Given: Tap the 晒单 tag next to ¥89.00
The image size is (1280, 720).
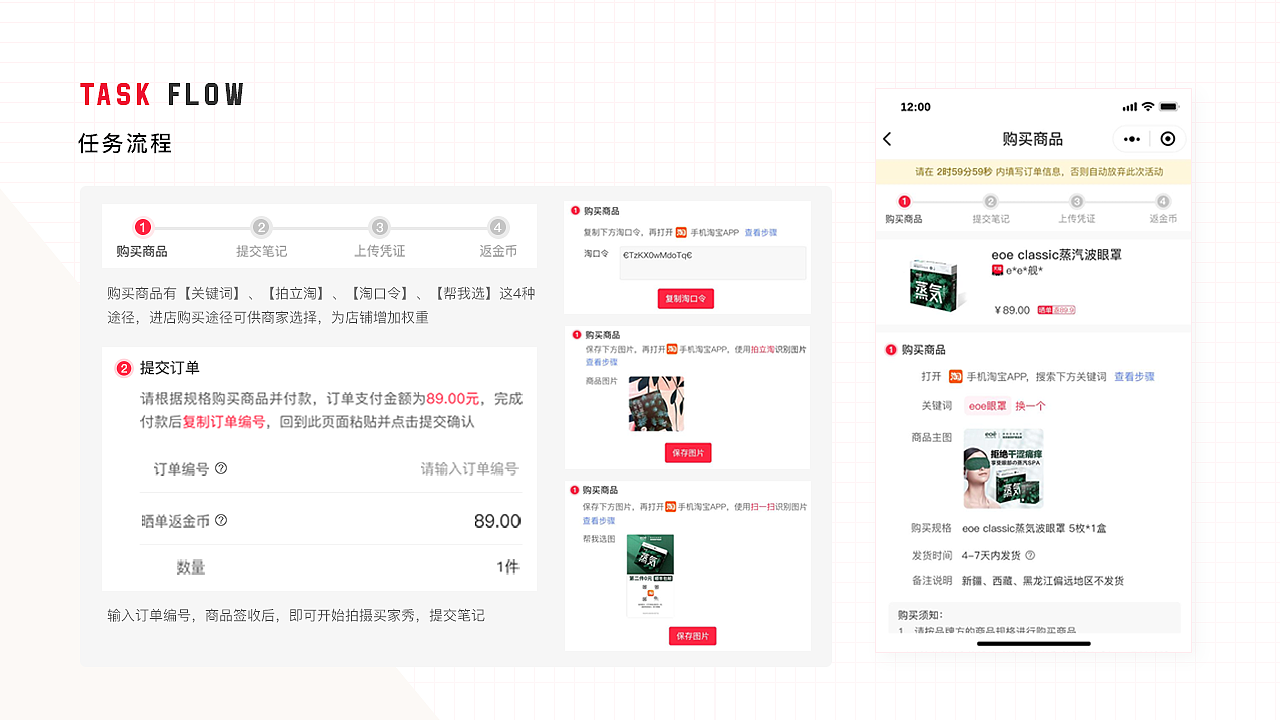Looking at the screenshot, I should coord(1057,310).
